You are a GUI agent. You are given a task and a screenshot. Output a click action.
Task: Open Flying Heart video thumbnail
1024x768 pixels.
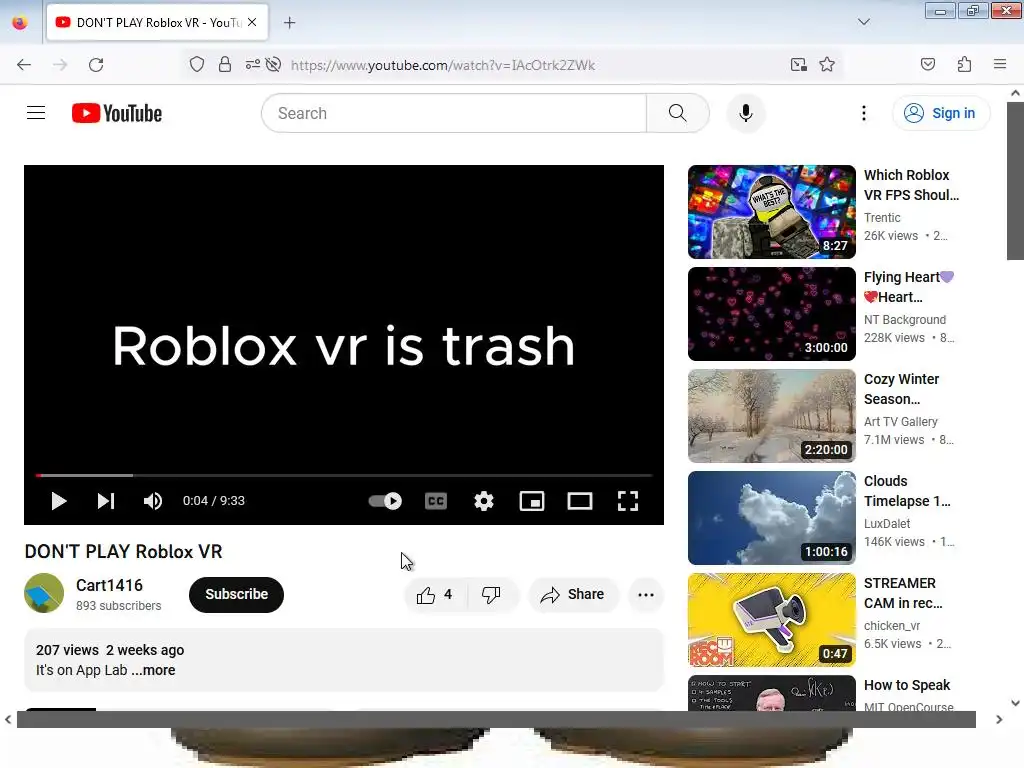(x=772, y=313)
